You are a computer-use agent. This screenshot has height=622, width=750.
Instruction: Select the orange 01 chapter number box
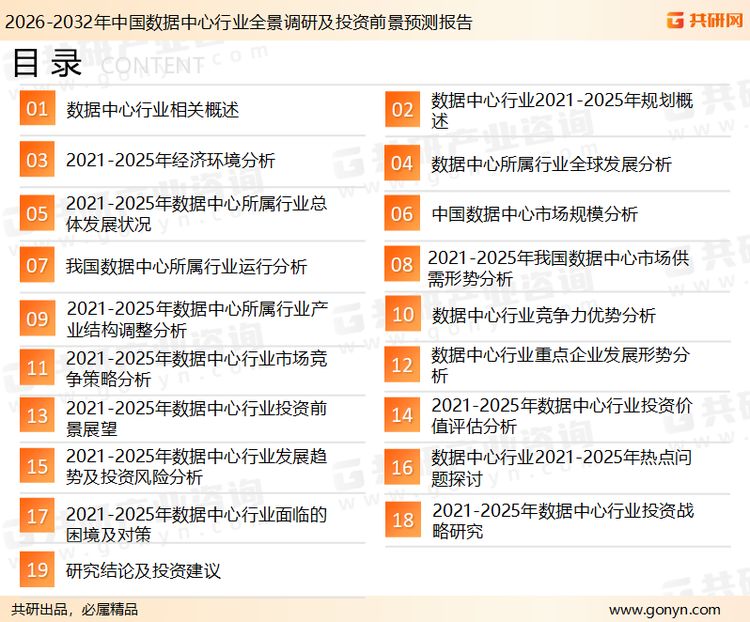[37, 108]
